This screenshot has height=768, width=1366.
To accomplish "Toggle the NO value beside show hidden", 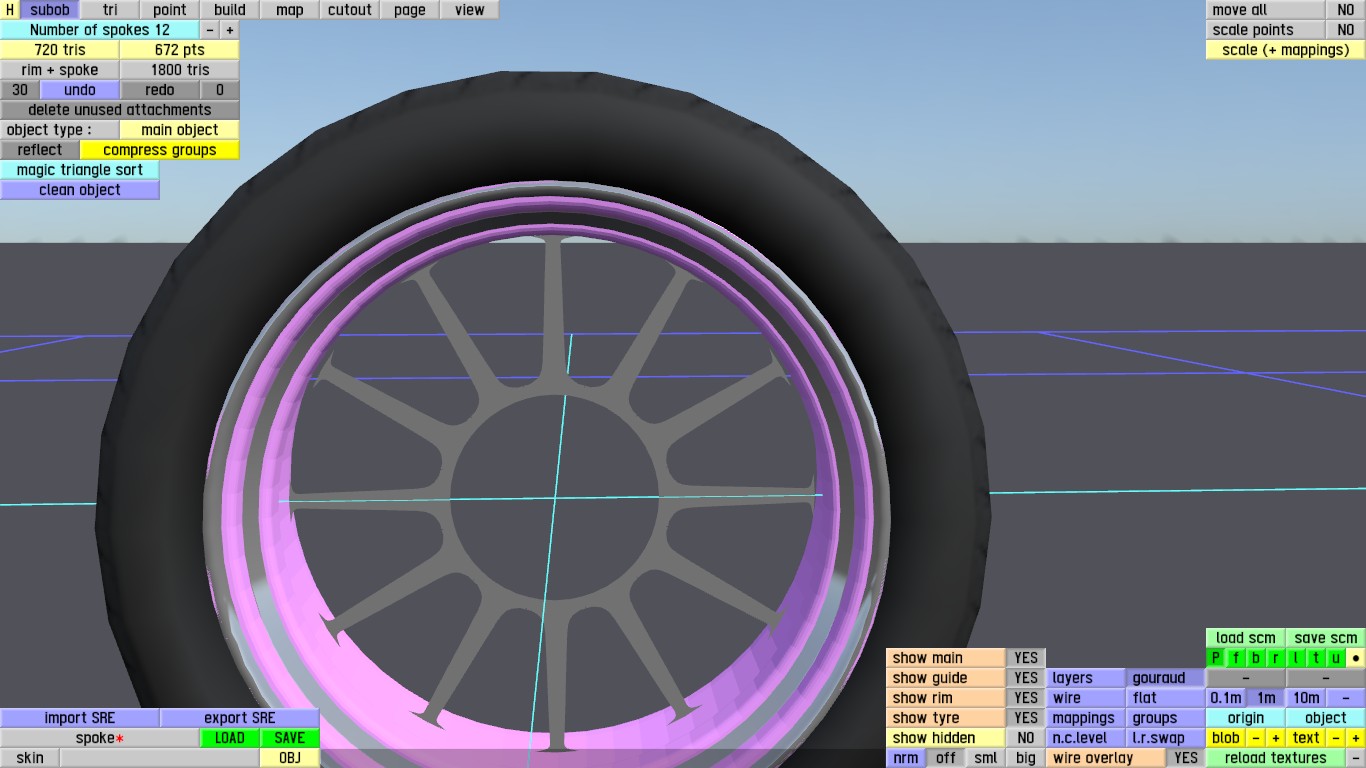I will 1026,738.
